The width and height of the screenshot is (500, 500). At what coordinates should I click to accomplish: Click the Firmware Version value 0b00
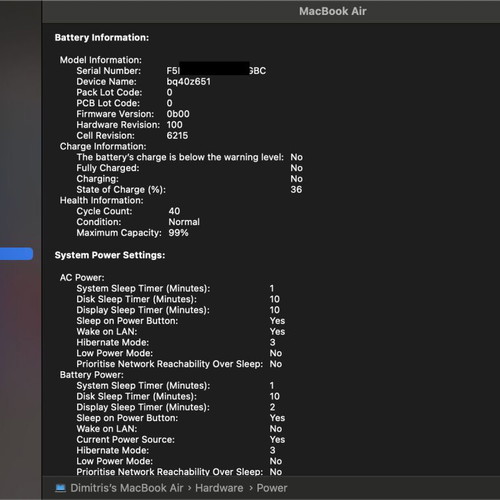pyautogui.click(x=178, y=114)
